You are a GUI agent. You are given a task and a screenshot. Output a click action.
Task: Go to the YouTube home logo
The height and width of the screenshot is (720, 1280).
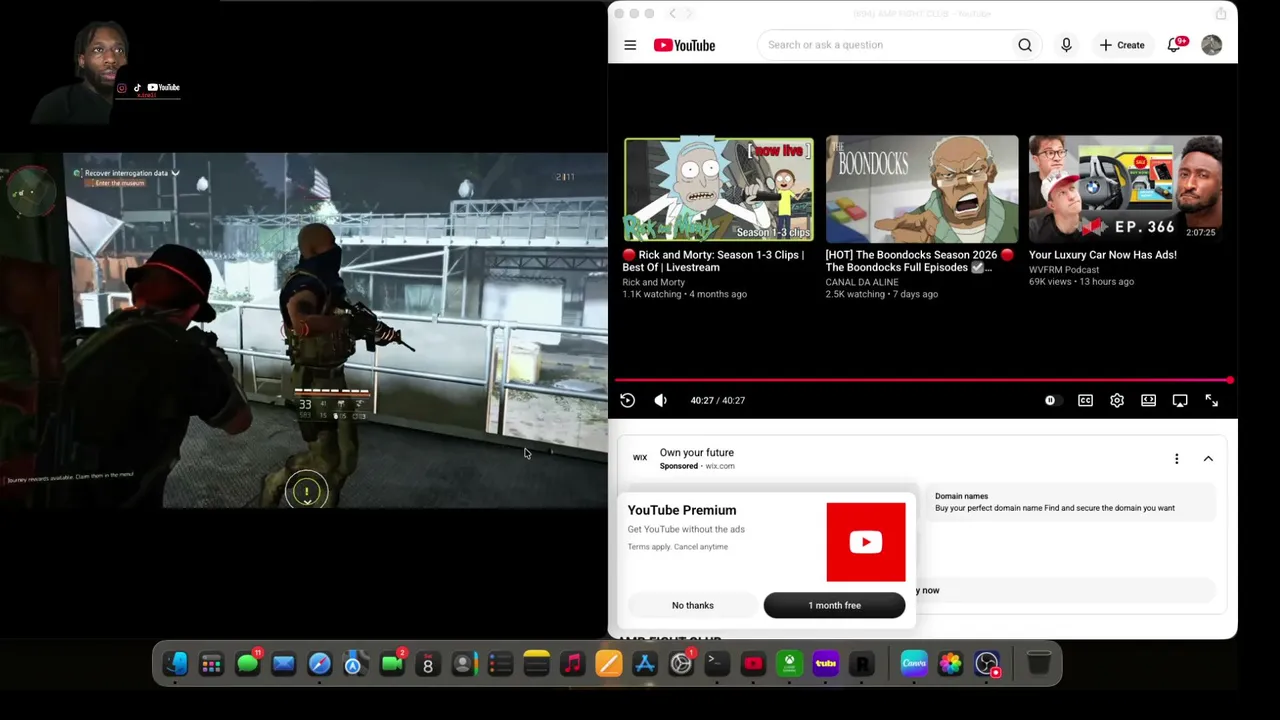[684, 45]
